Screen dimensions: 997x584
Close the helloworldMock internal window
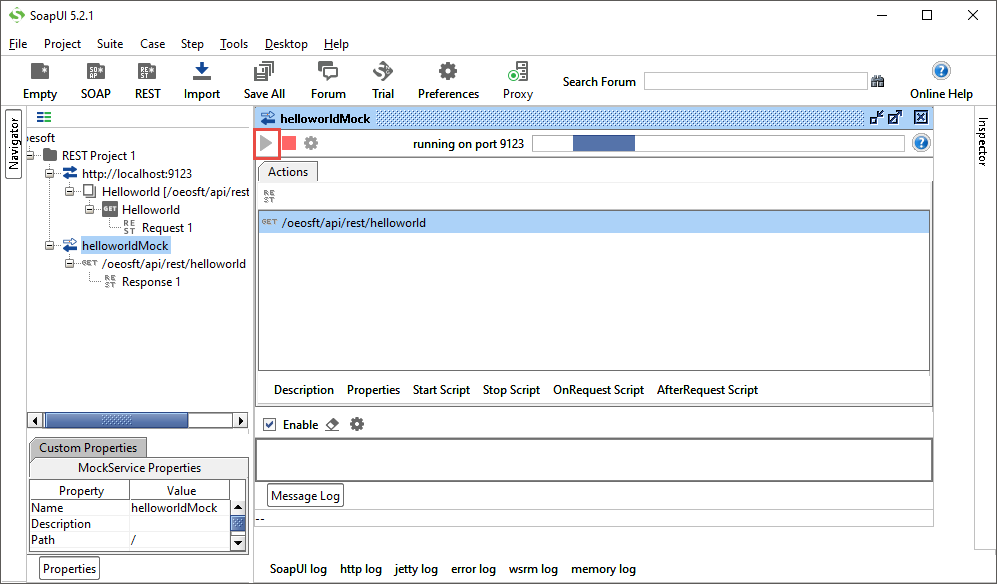[921, 117]
